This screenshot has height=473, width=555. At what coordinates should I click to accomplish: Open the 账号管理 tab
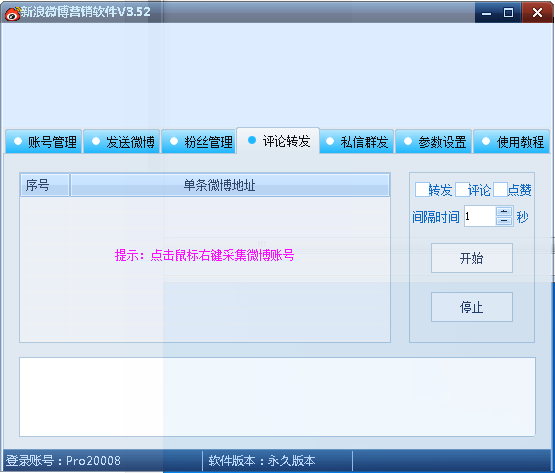pos(44,142)
